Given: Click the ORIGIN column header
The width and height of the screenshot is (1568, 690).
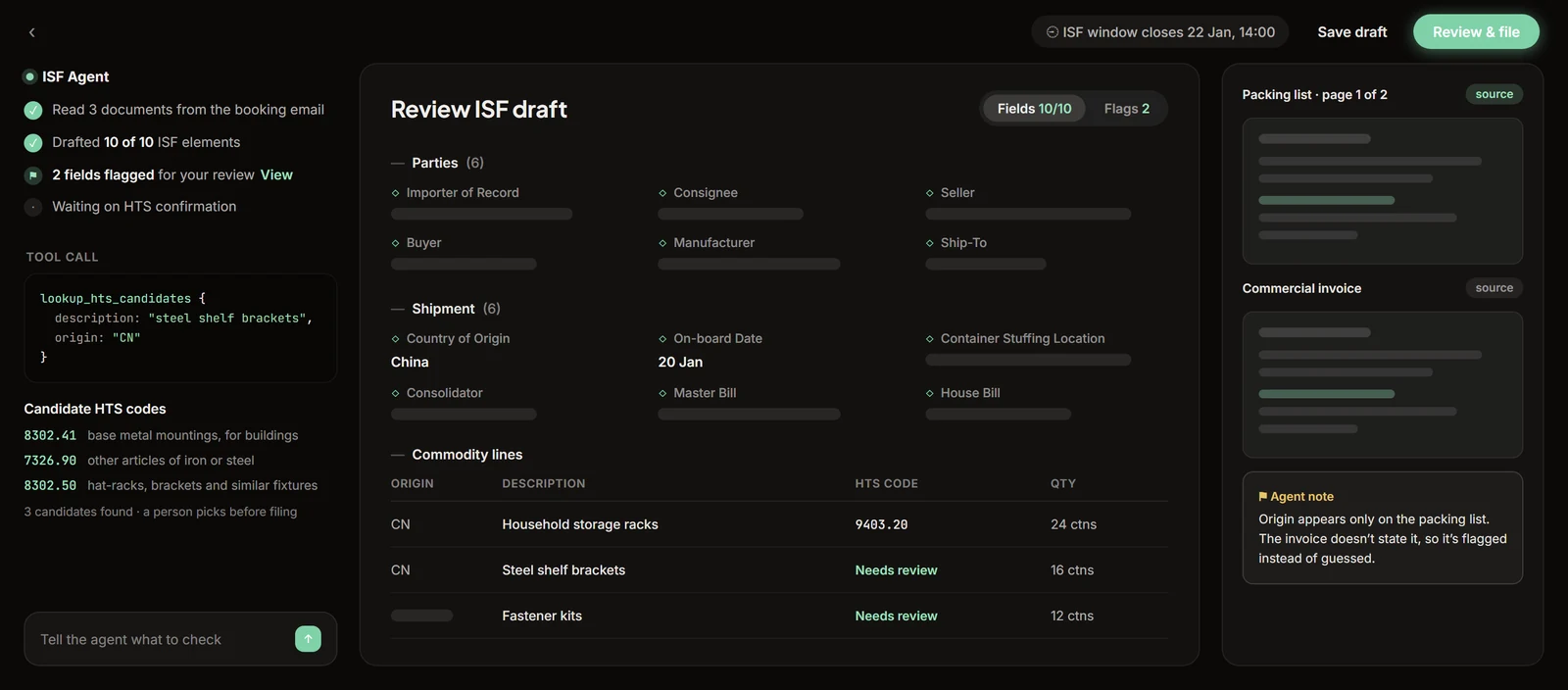Looking at the screenshot, I should coord(412,484).
